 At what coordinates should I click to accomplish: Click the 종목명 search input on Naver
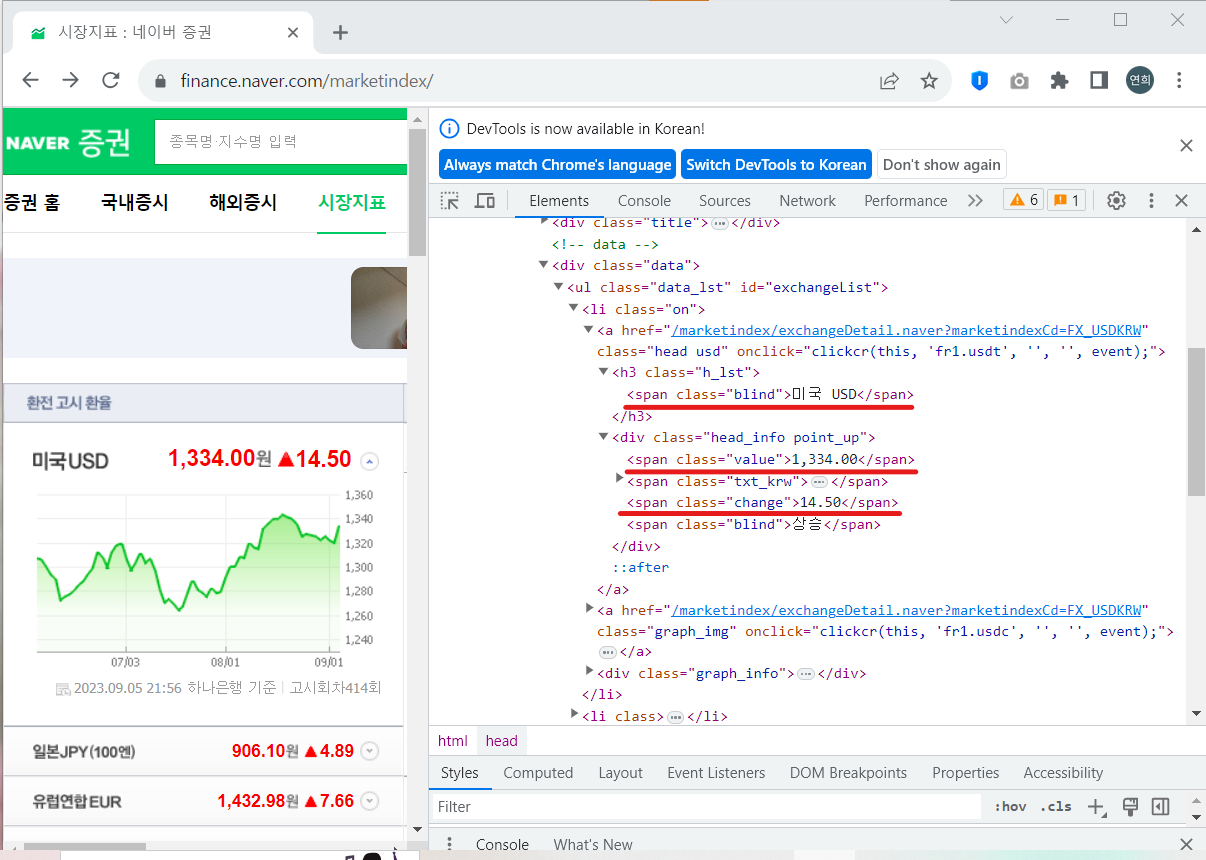(x=280, y=142)
